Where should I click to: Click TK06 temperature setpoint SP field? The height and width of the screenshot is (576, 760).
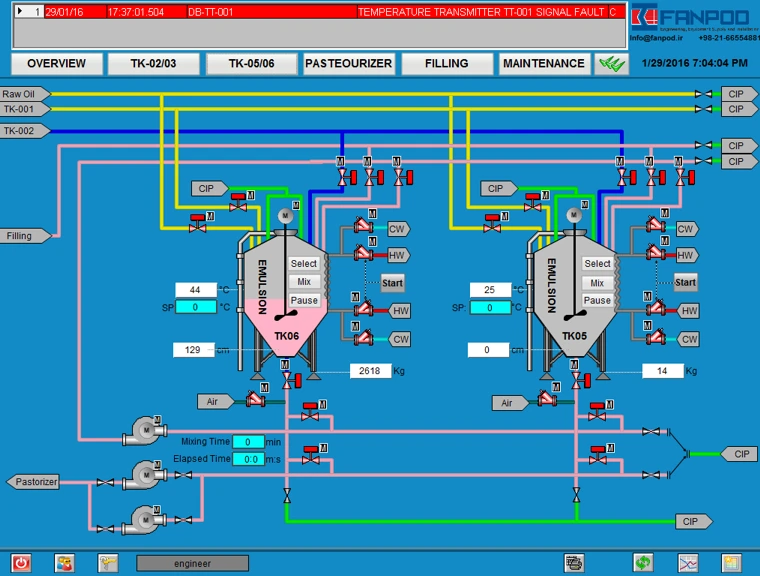(196, 307)
